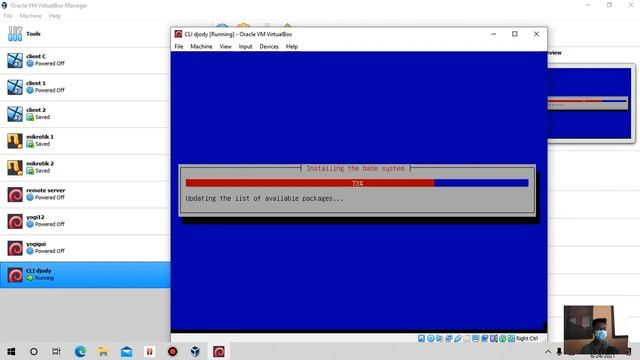640x360 pixels.
Task: Open File menu in VirtualBox Manager
Action: click(x=8, y=16)
